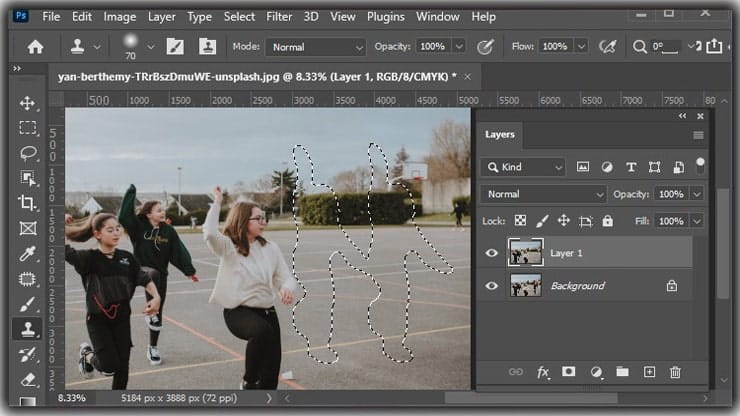Open the Window menu
The image size is (740, 416).
pos(437,17)
